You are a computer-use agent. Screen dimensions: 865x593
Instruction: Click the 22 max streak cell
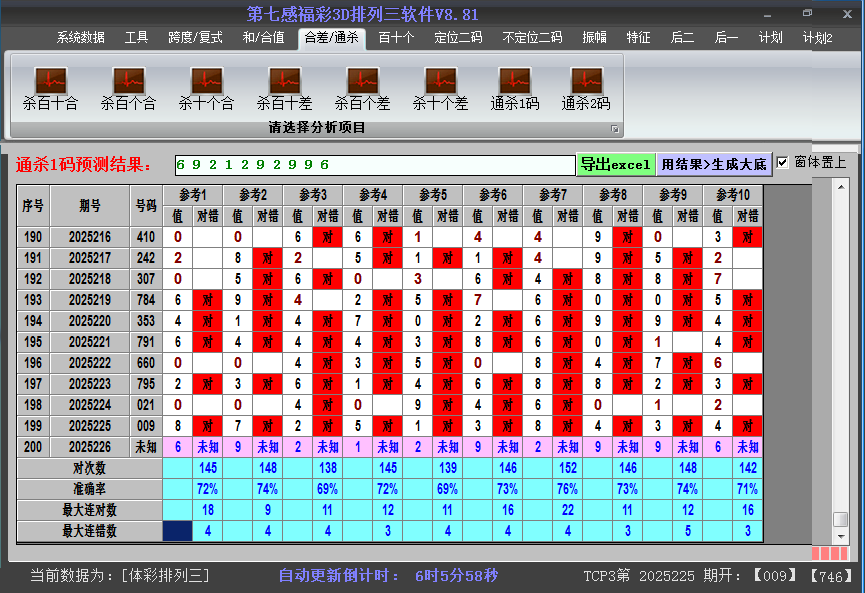point(568,510)
